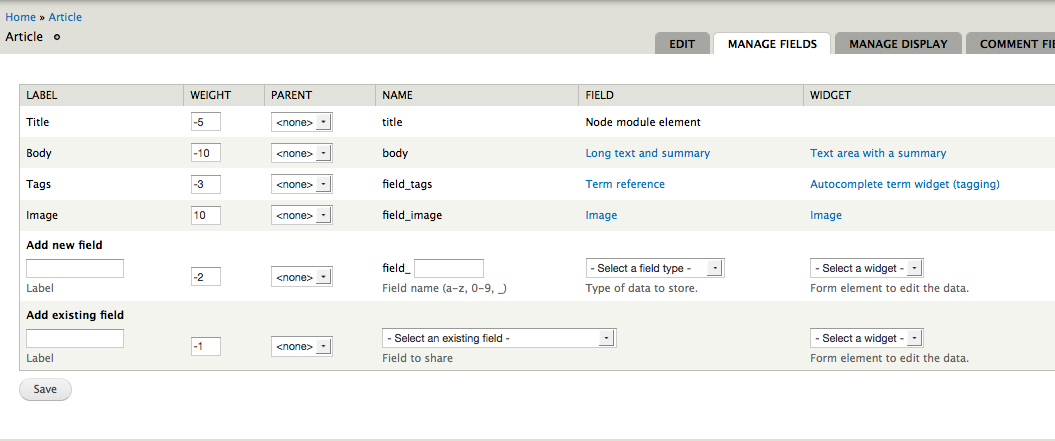Open the widget dropdown for Add new field

tap(866, 268)
